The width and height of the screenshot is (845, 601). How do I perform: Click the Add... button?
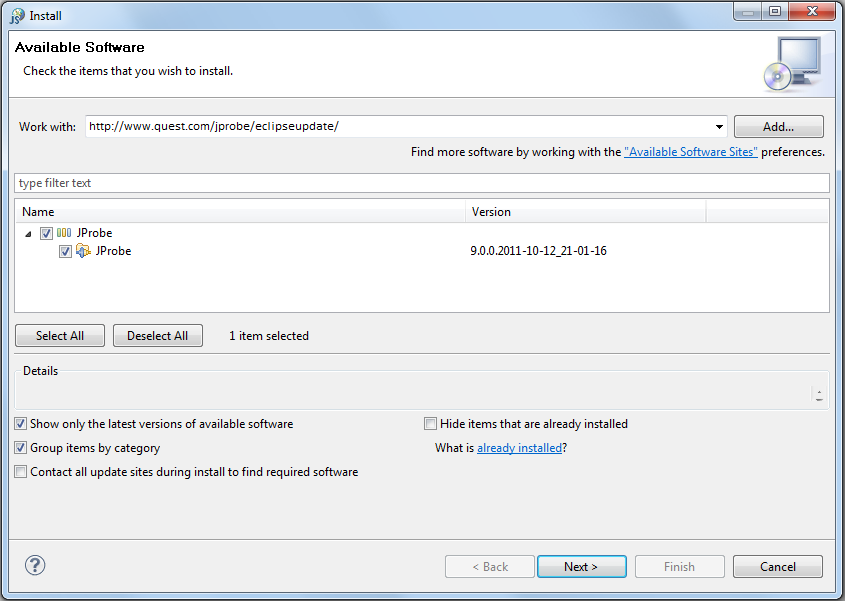tap(778, 127)
